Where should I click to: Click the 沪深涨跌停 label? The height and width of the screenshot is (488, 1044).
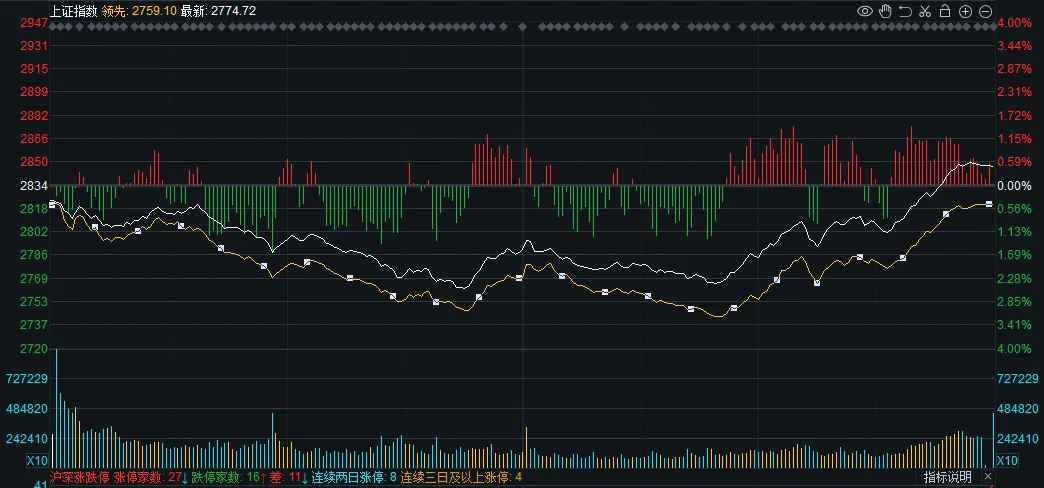80,478
